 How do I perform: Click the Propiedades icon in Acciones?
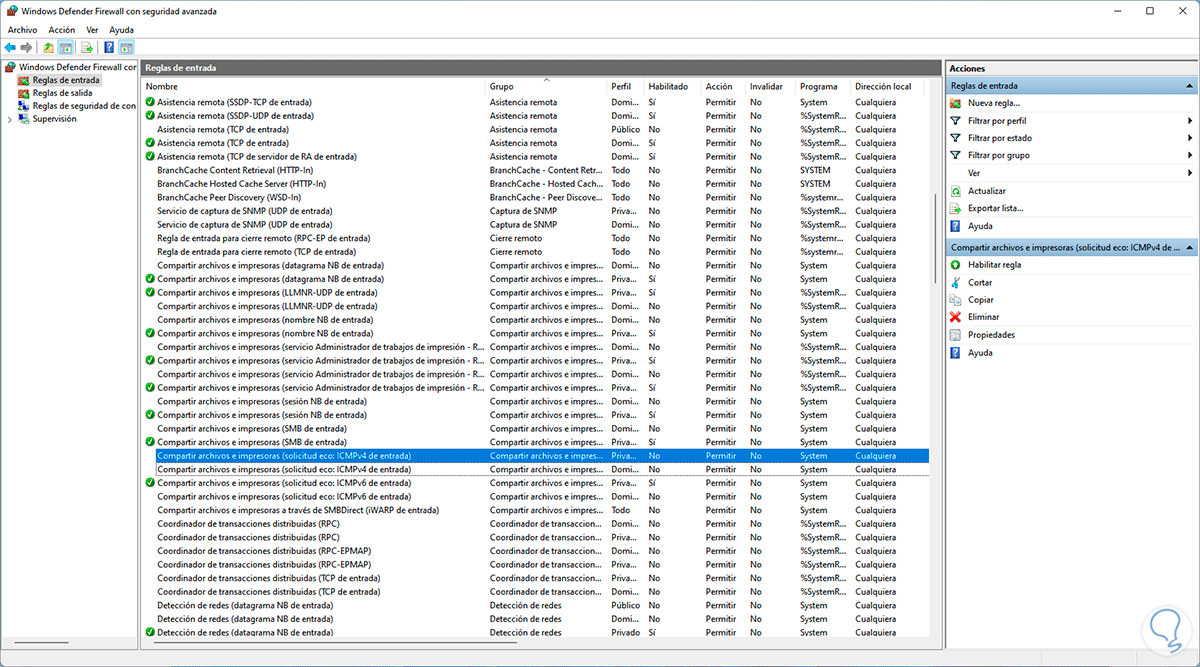point(956,335)
